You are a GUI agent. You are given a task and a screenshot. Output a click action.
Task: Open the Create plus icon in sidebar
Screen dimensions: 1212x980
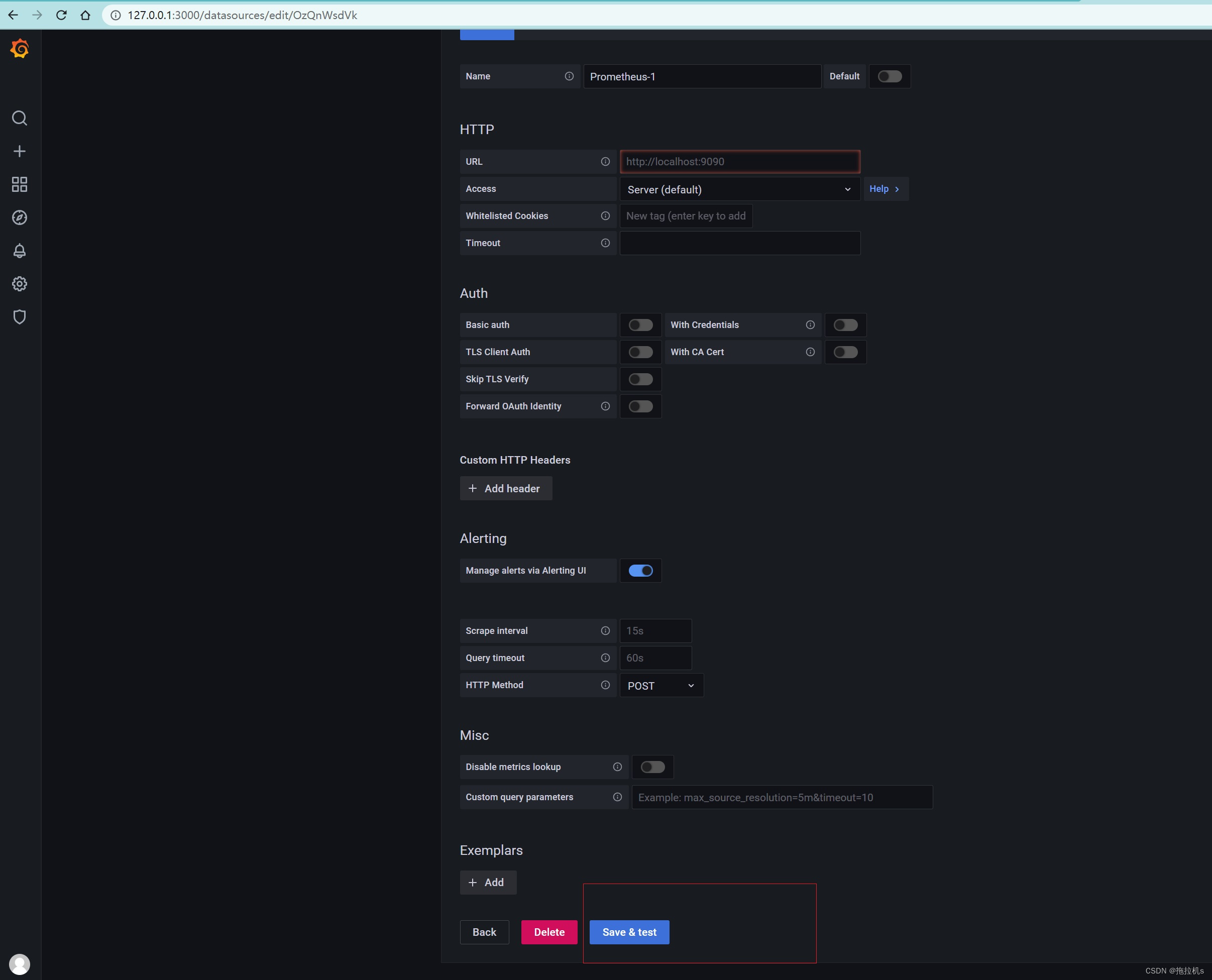[x=20, y=151]
